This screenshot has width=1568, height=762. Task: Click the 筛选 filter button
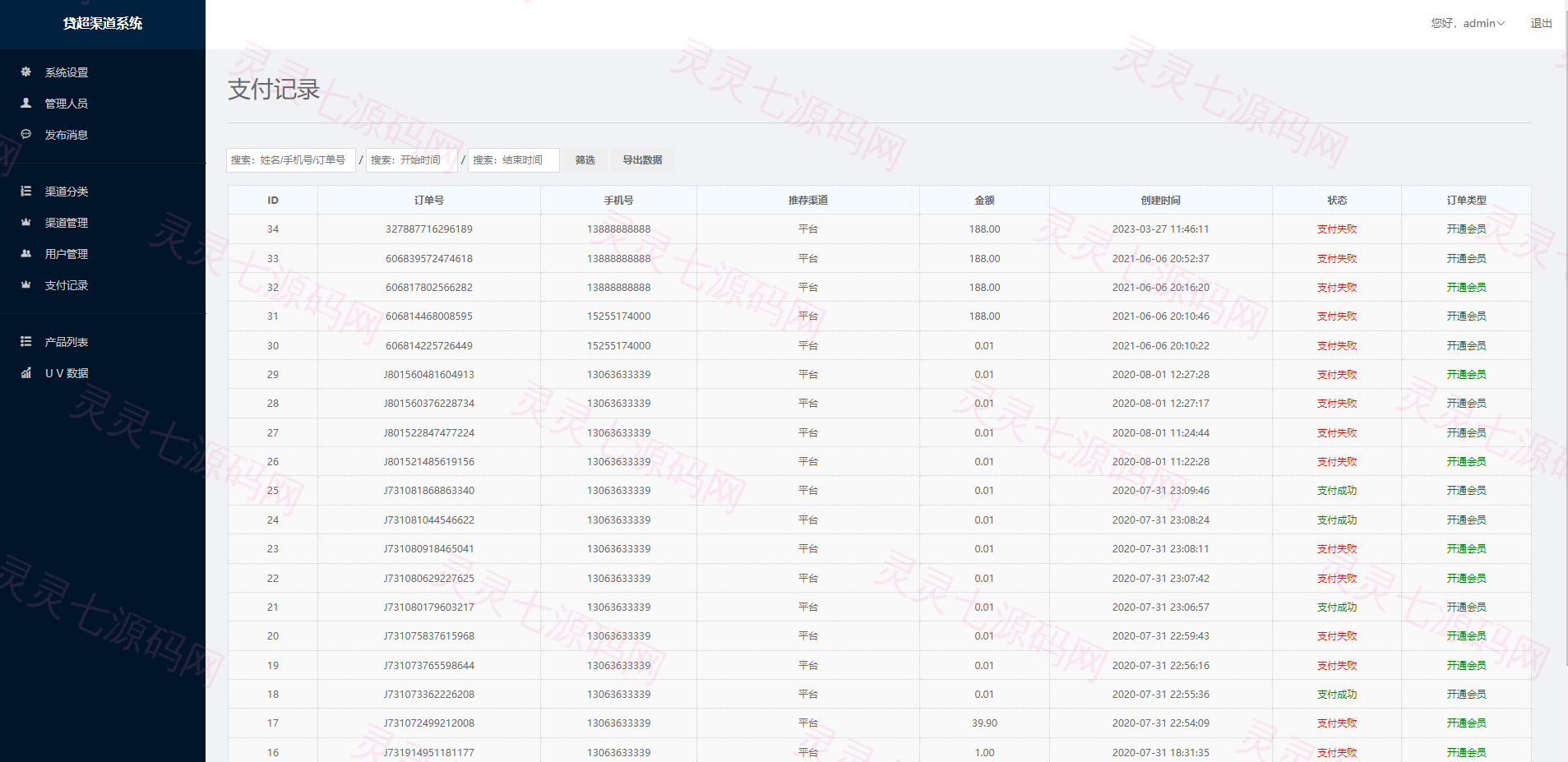pos(585,160)
